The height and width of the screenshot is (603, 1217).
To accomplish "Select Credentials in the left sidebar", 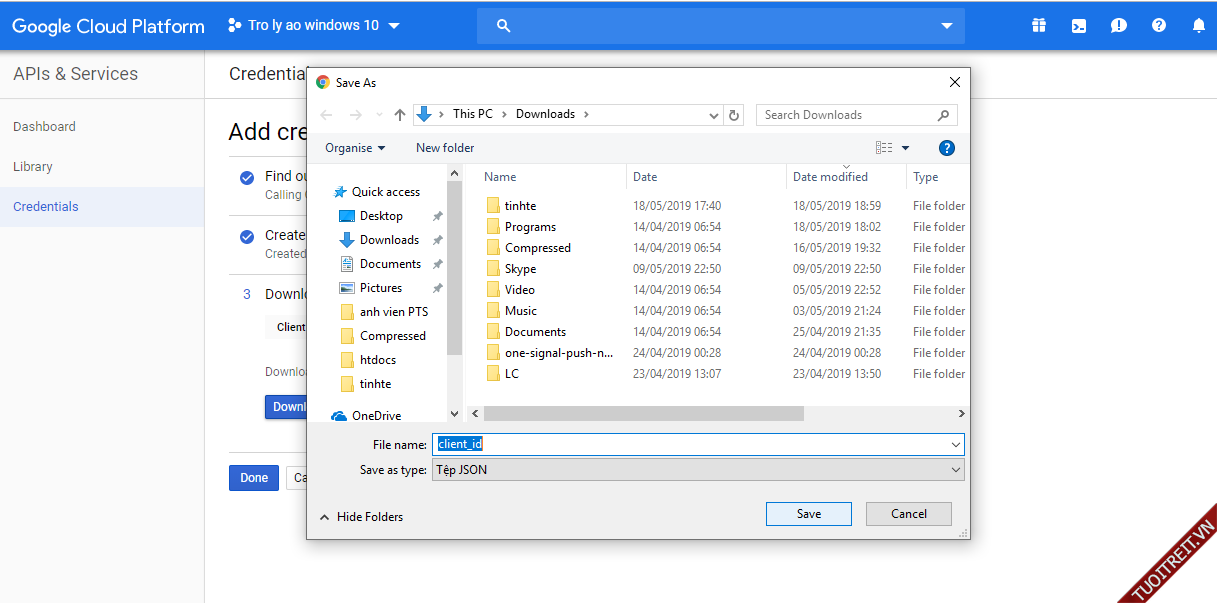I will [46, 207].
